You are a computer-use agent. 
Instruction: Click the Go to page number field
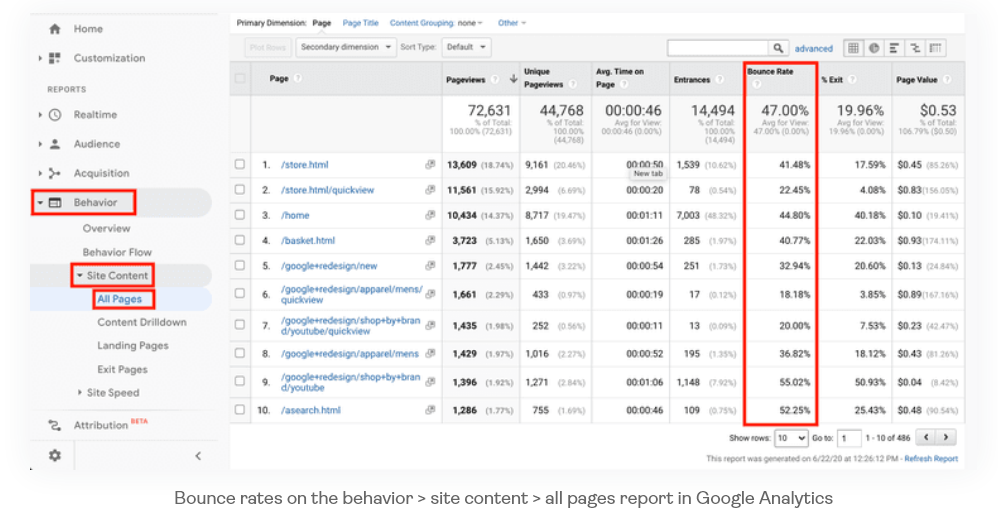(x=849, y=438)
